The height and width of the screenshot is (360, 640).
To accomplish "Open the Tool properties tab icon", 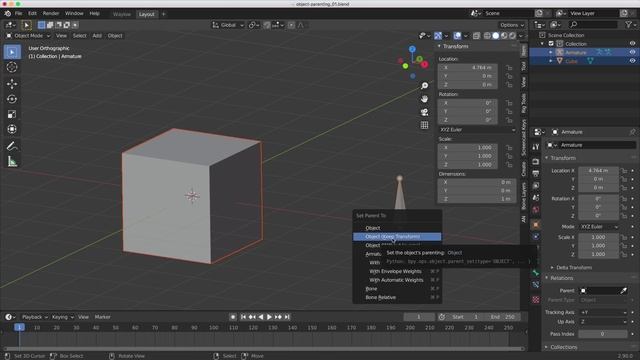I will tap(536, 147).
